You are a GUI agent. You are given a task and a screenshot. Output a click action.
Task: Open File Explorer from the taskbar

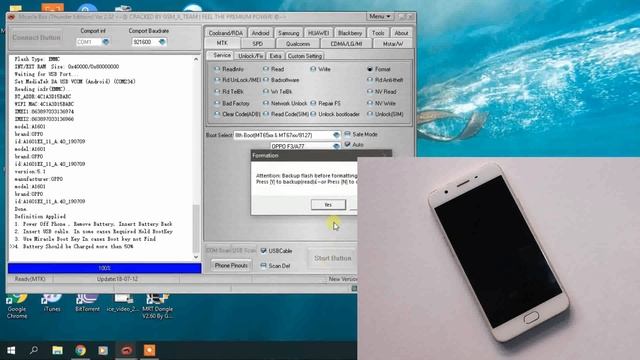pyautogui.click(x=57, y=350)
